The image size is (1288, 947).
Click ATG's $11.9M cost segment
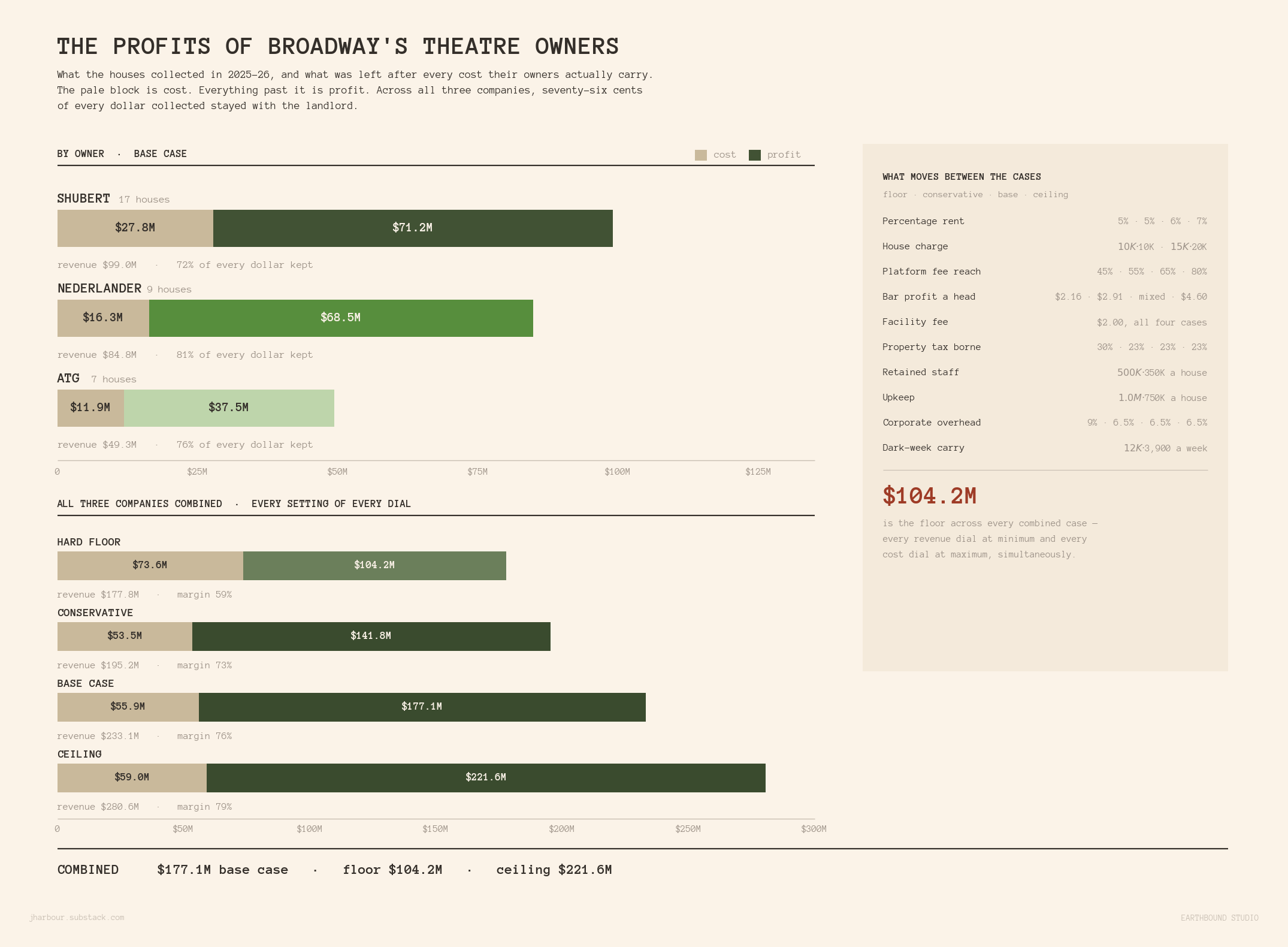(x=90, y=408)
